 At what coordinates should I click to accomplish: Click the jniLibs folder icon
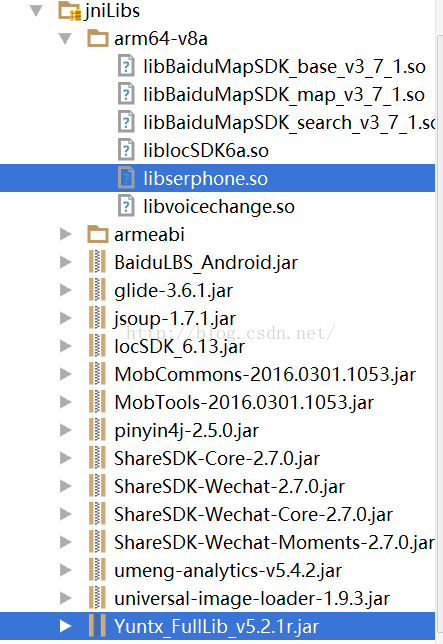[x=69, y=11]
